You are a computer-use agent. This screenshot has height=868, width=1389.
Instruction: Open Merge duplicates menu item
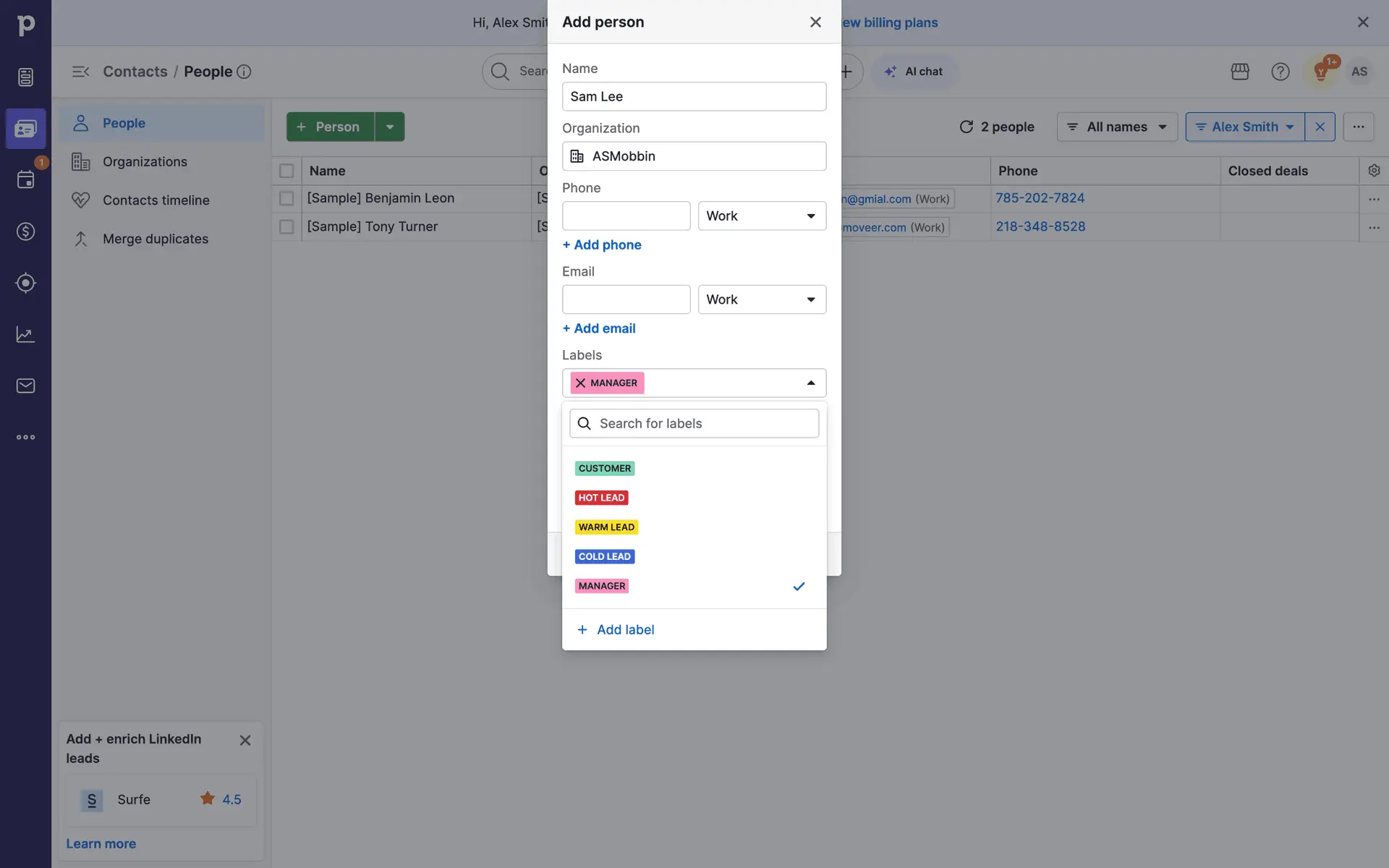point(155,239)
